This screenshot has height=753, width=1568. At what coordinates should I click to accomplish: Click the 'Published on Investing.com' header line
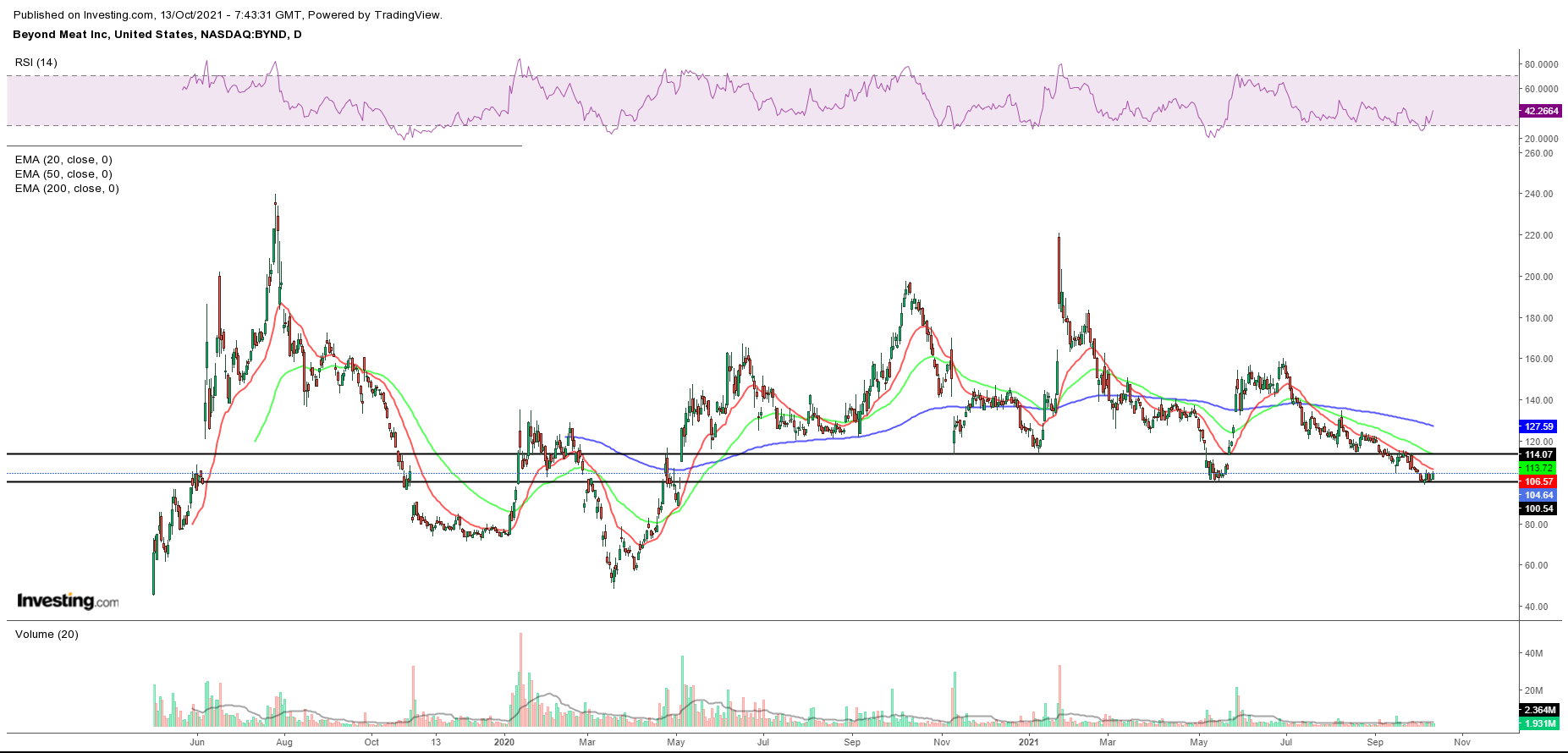tap(228, 14)
